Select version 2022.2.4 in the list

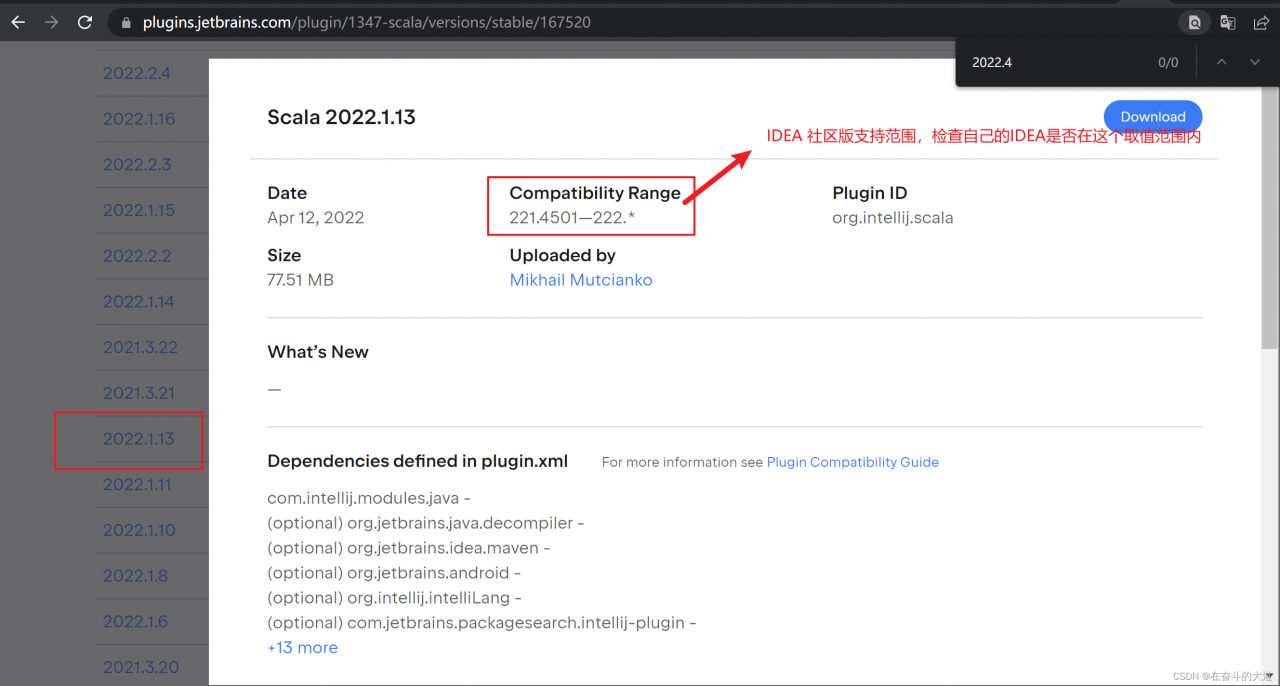pyautogui.click(x=137, y=73)
